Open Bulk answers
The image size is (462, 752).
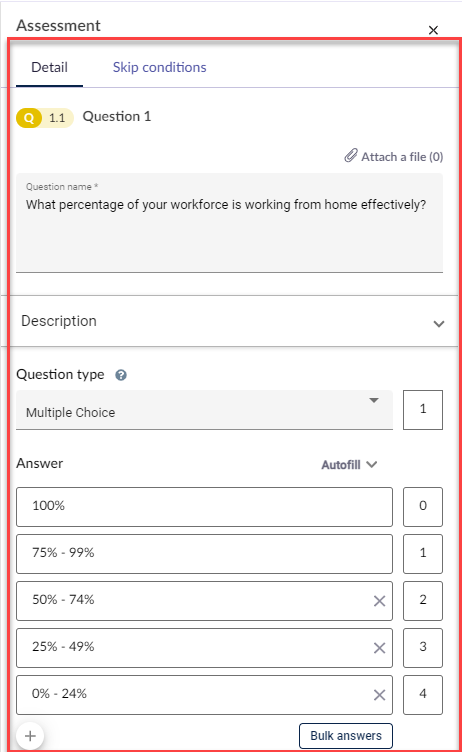coord(346,736)
